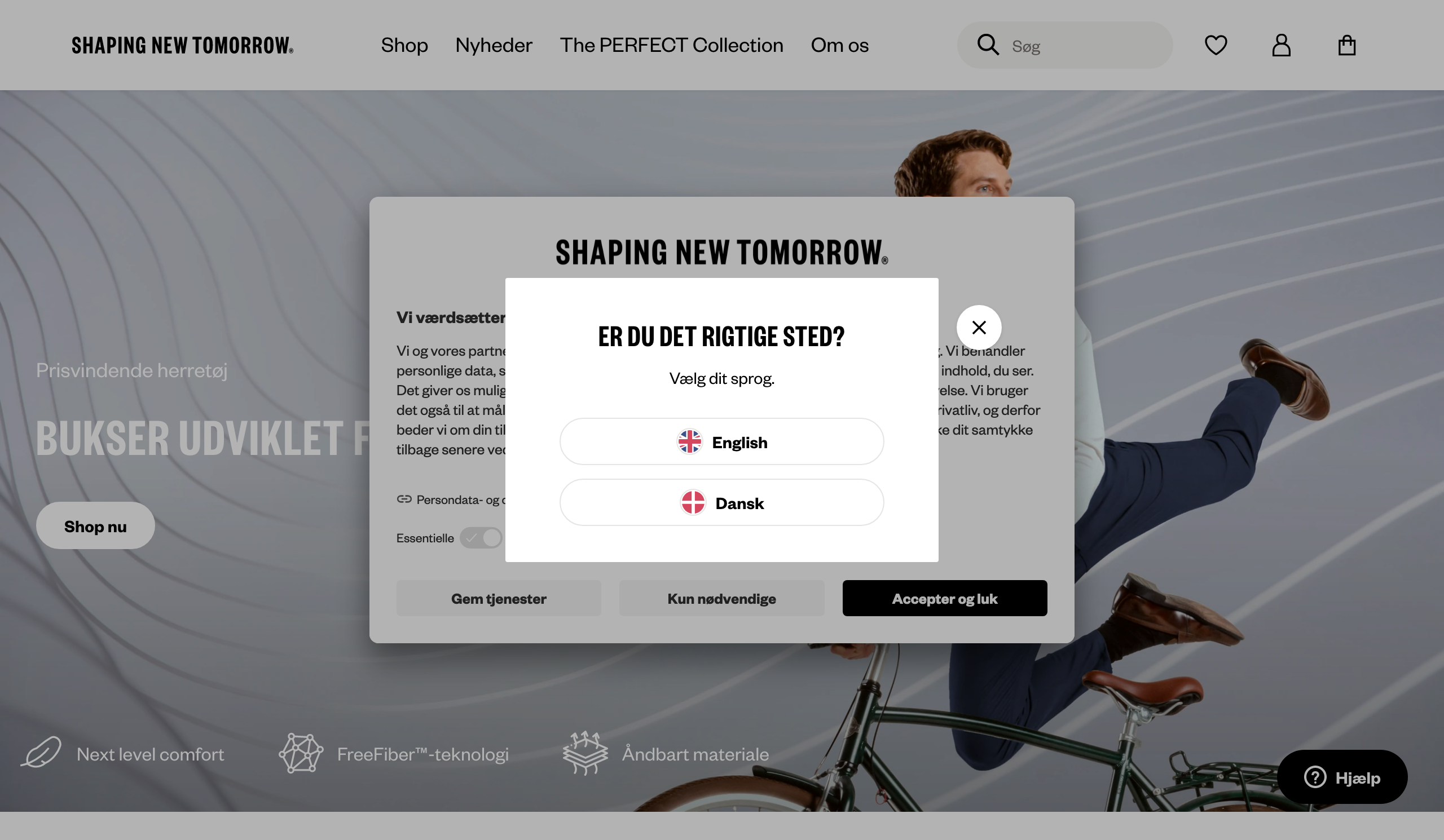The height and width of the screenshot is (840, 1444).
Task: Click the Gem tjenester button
Action: point(499,598)
